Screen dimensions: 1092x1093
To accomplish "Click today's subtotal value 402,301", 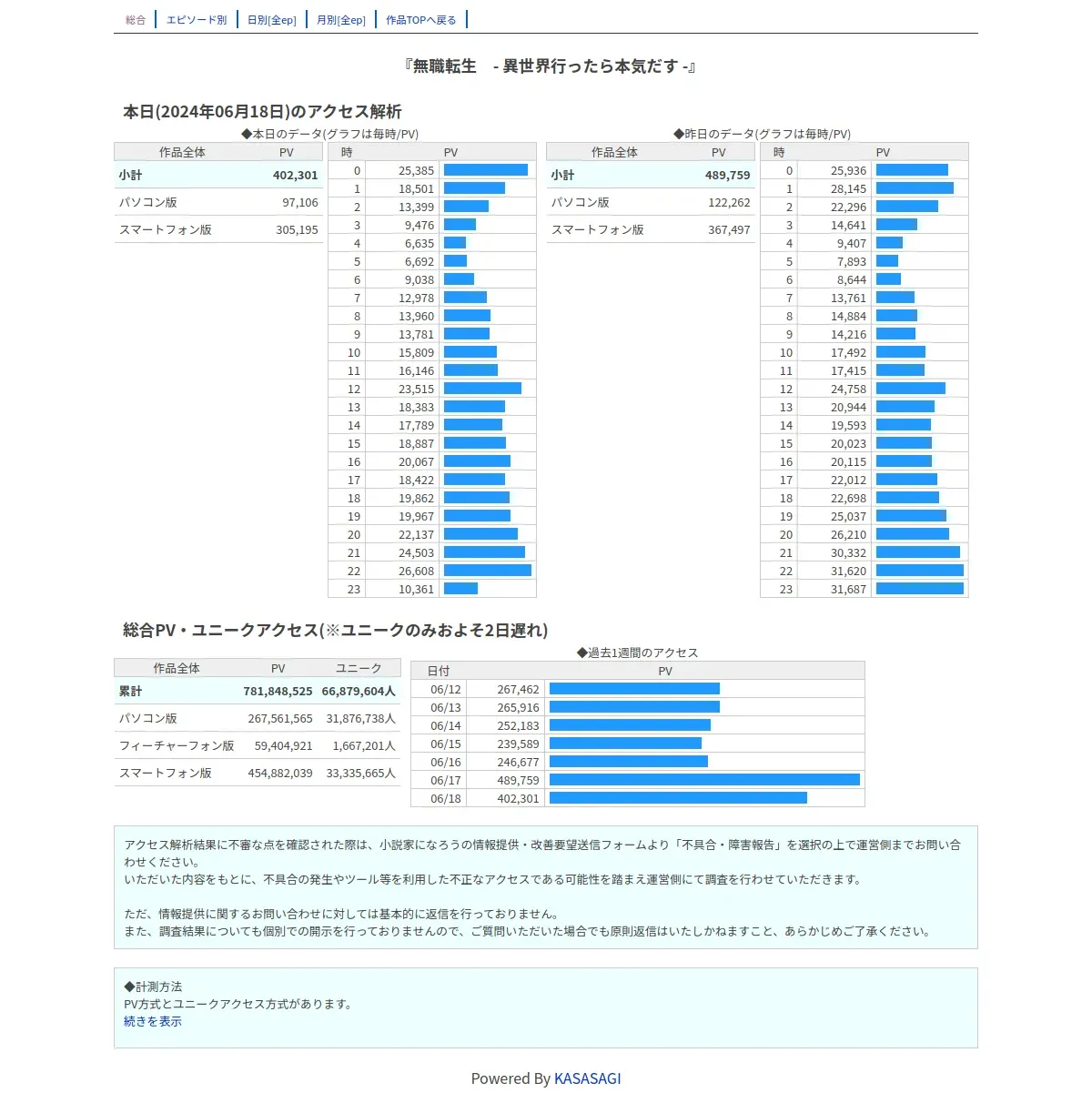I will [x=296, y=175].
